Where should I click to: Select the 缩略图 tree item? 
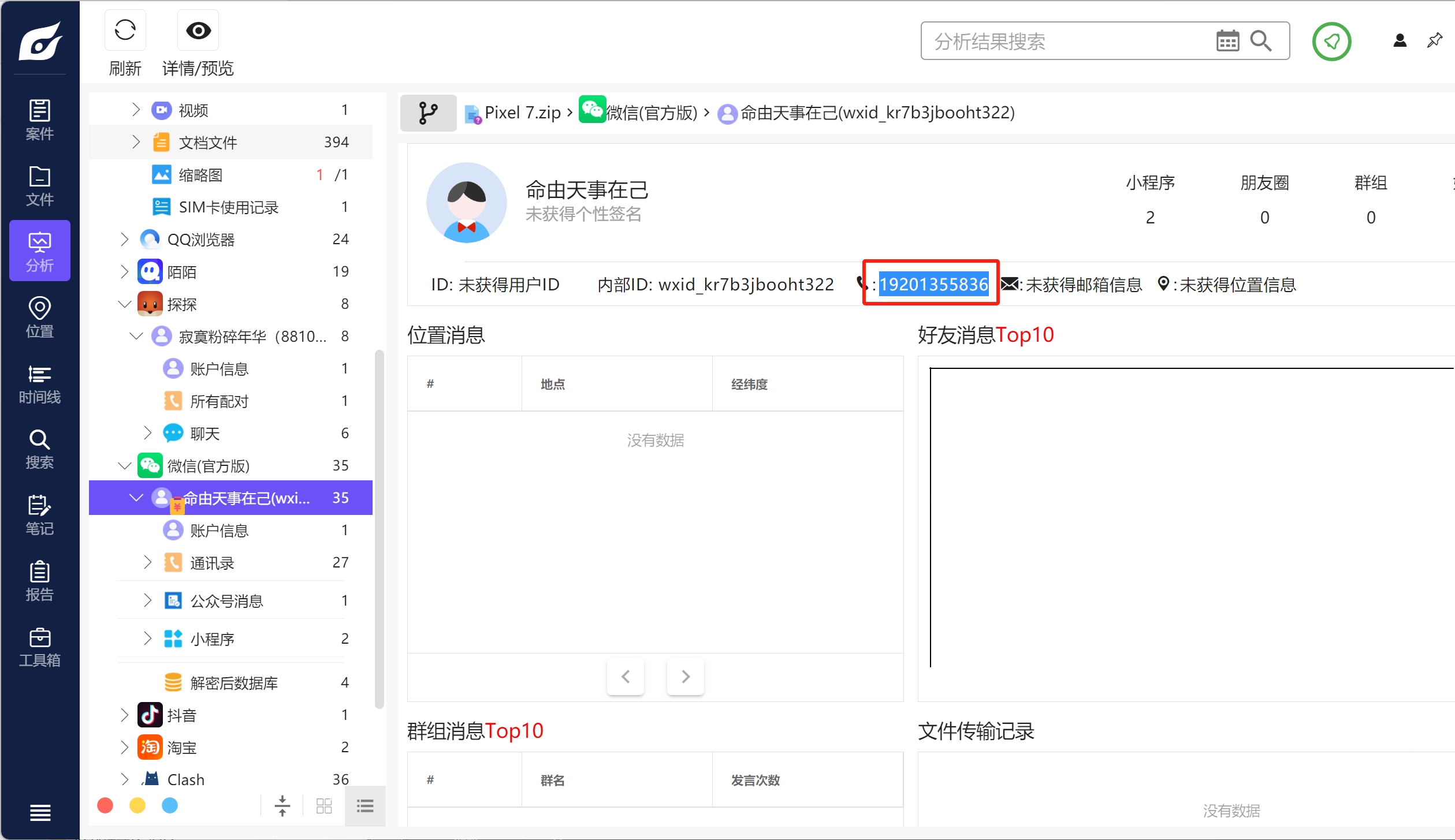click(x=231, y=174)
